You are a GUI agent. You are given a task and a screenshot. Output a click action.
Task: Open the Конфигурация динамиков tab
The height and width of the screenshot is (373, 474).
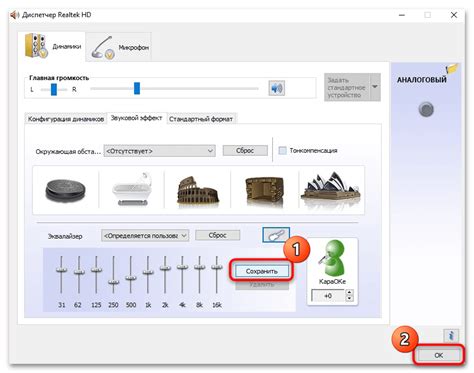66,119
